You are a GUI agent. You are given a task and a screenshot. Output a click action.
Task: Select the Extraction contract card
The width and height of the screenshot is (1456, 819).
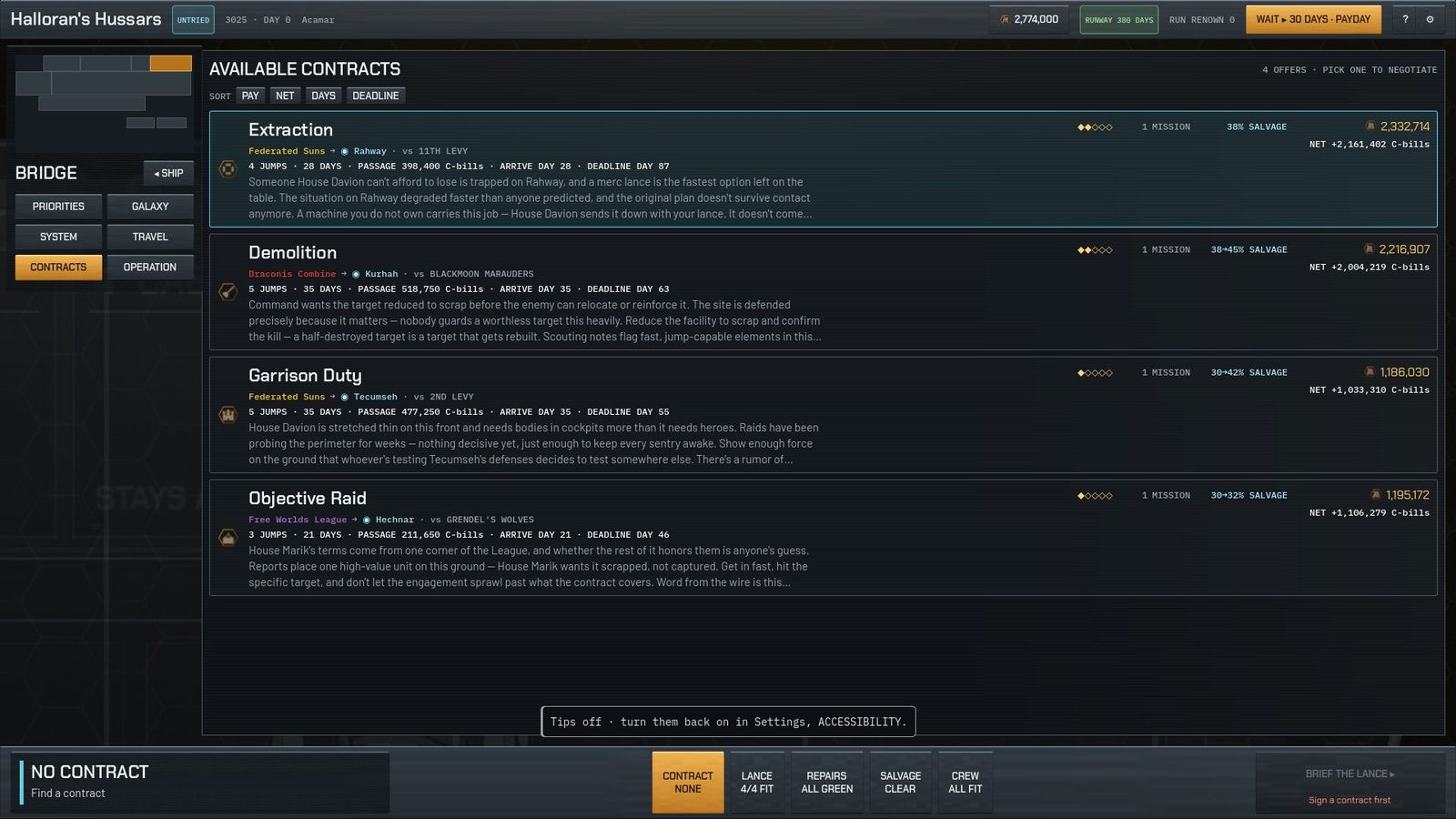pos(824,169)
